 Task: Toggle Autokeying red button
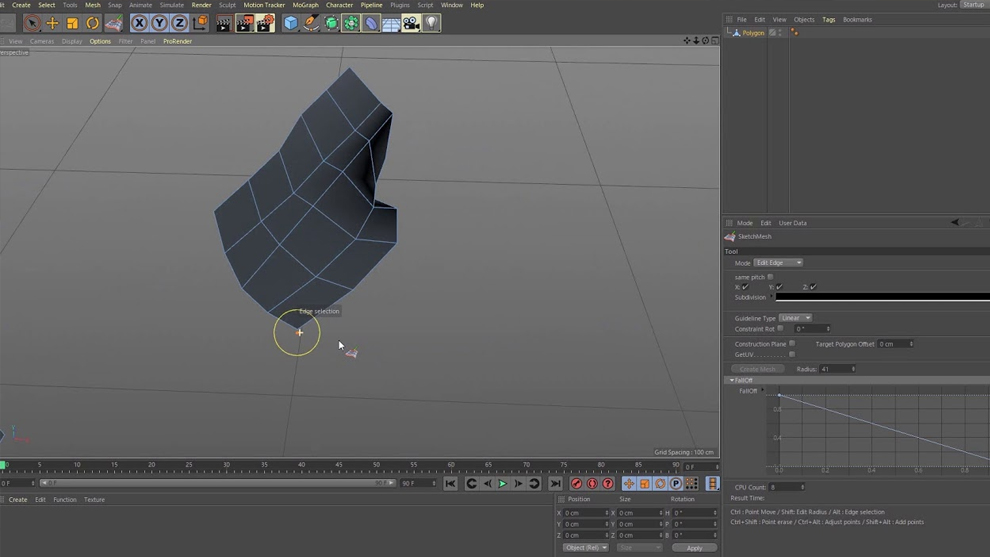click(592, 484)
